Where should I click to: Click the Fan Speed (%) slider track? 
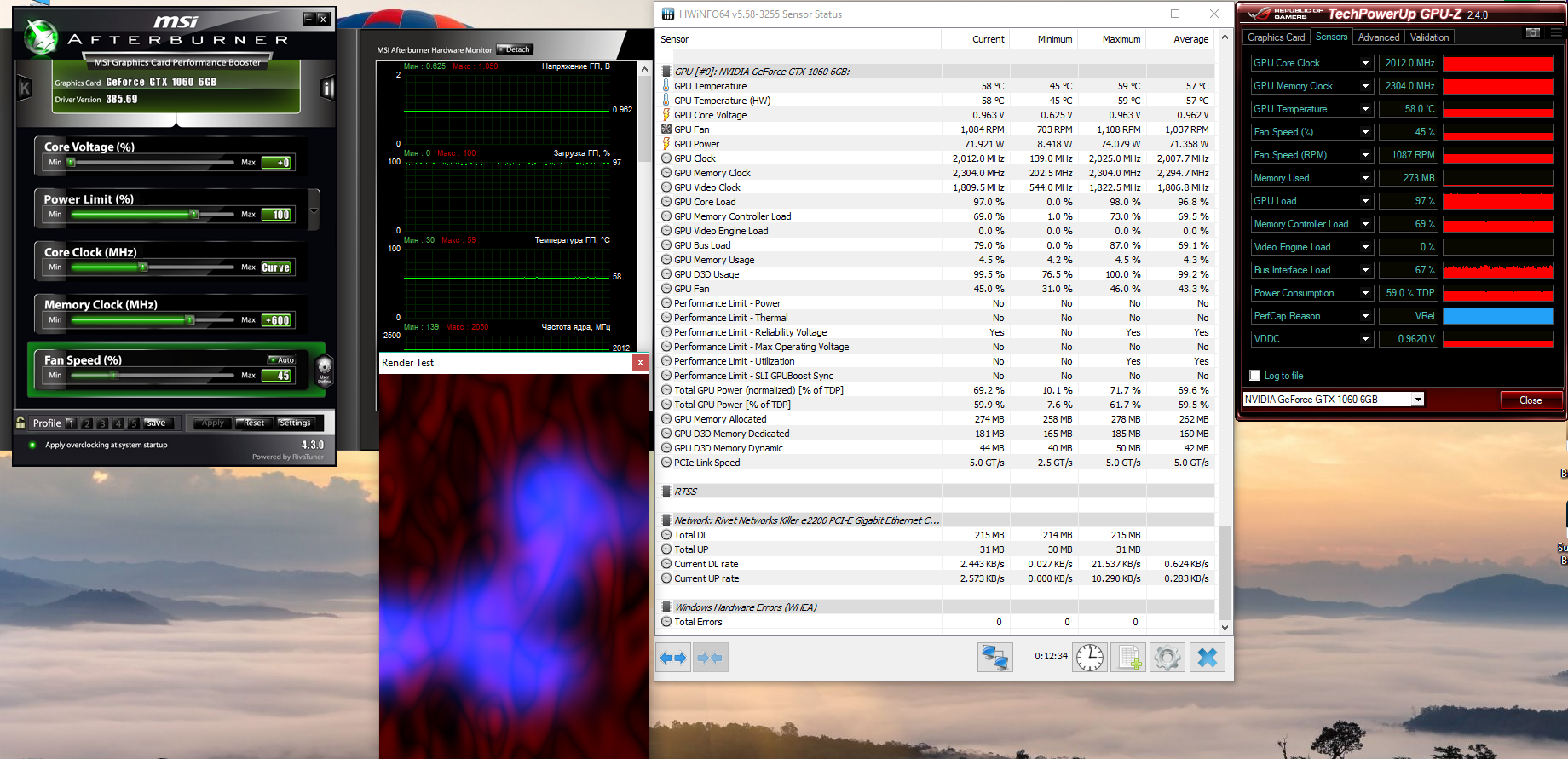(152, 375)
